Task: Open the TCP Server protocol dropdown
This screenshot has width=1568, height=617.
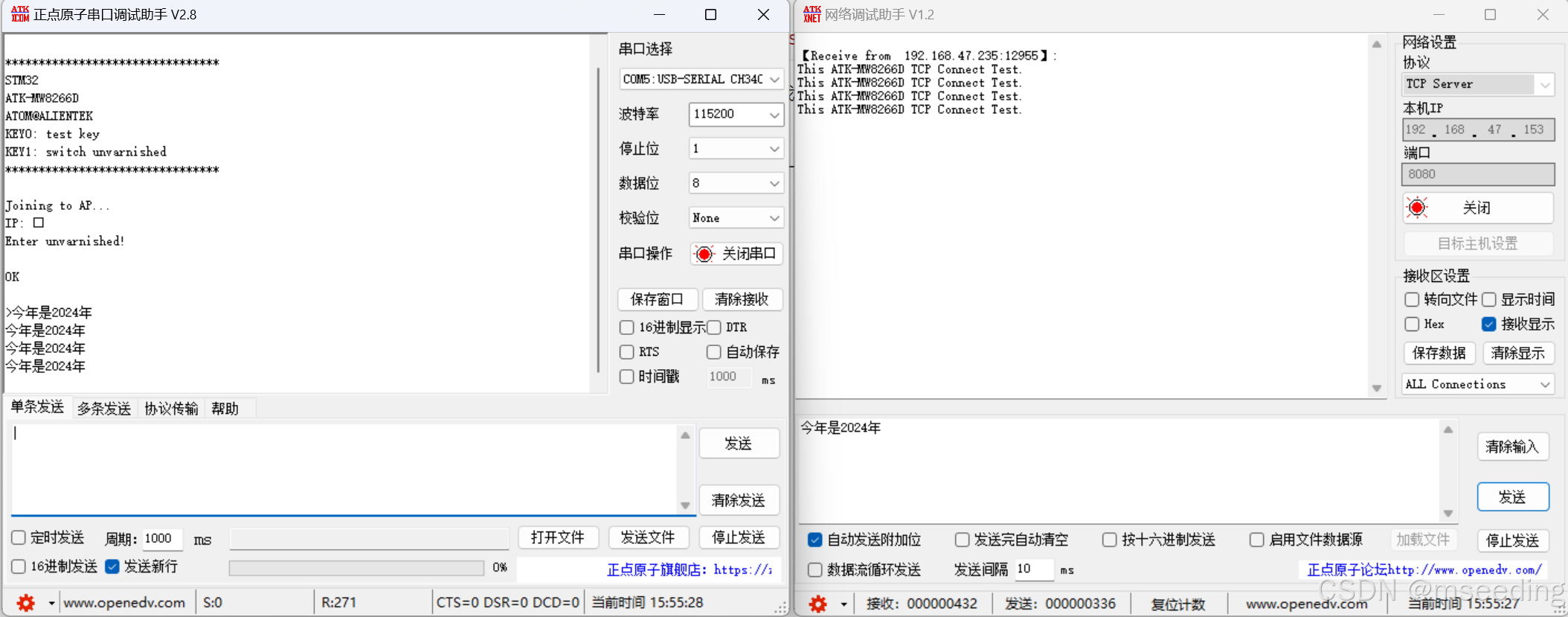Action: click(x=1479, y=84)
